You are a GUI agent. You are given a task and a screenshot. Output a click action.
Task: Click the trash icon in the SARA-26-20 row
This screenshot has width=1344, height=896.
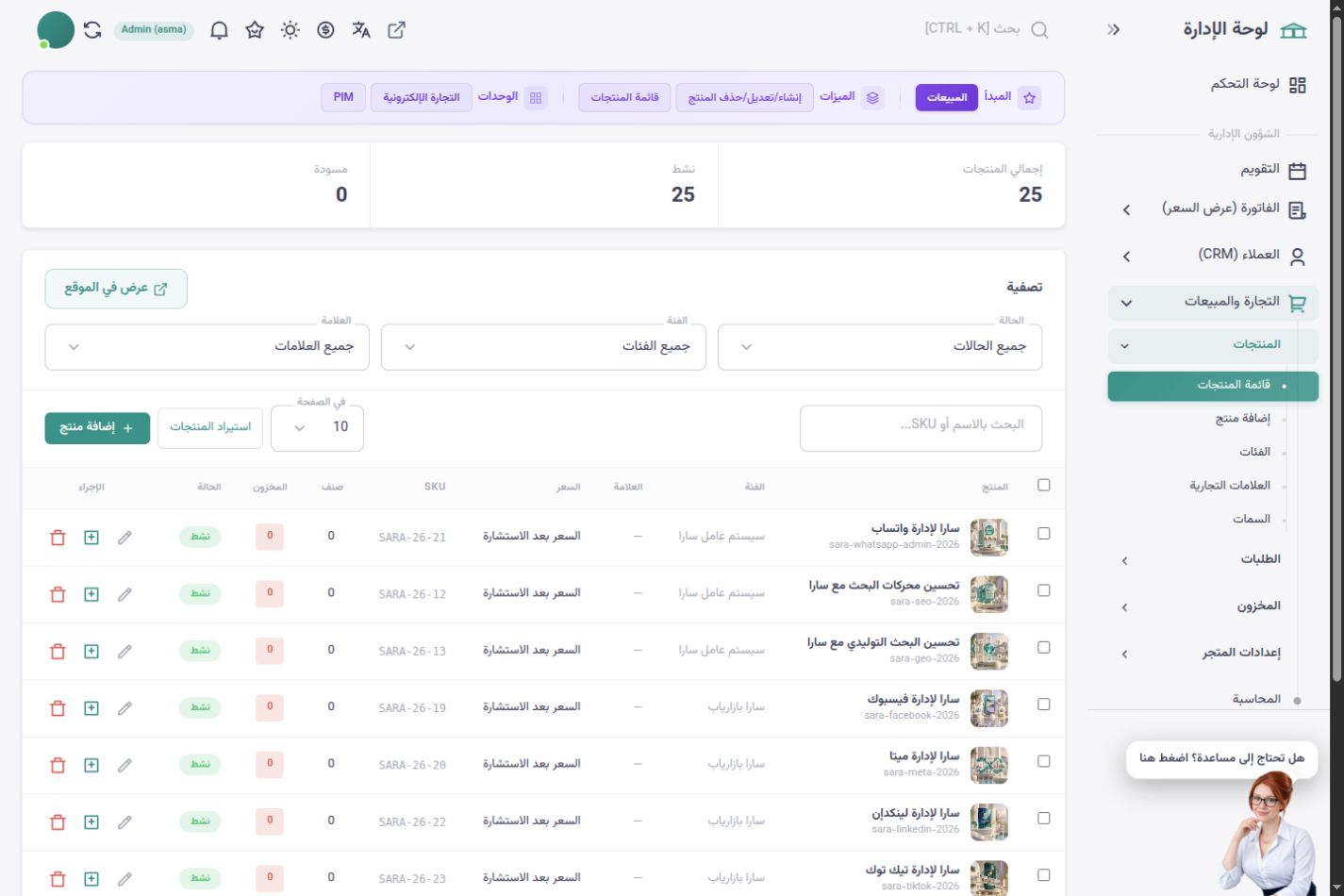(x=58, y=765)
